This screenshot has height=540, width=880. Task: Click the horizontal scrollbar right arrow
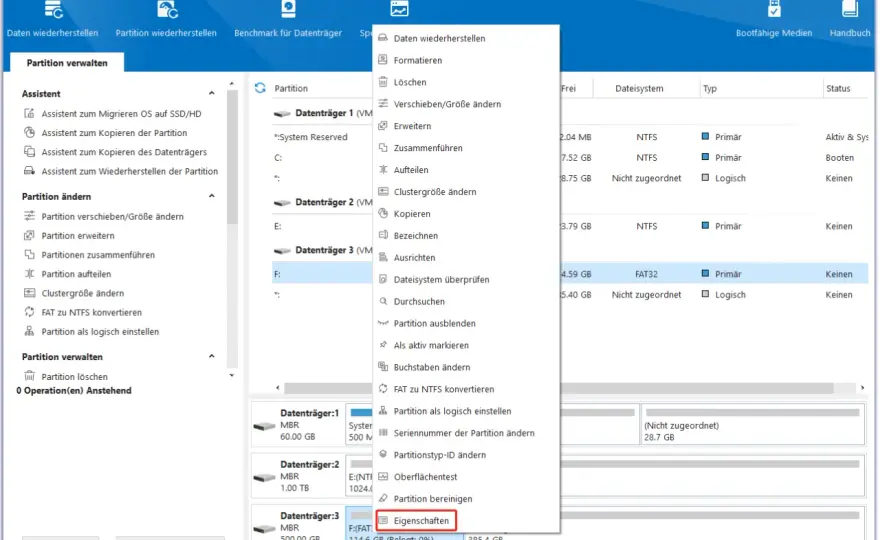pos(862,388)
